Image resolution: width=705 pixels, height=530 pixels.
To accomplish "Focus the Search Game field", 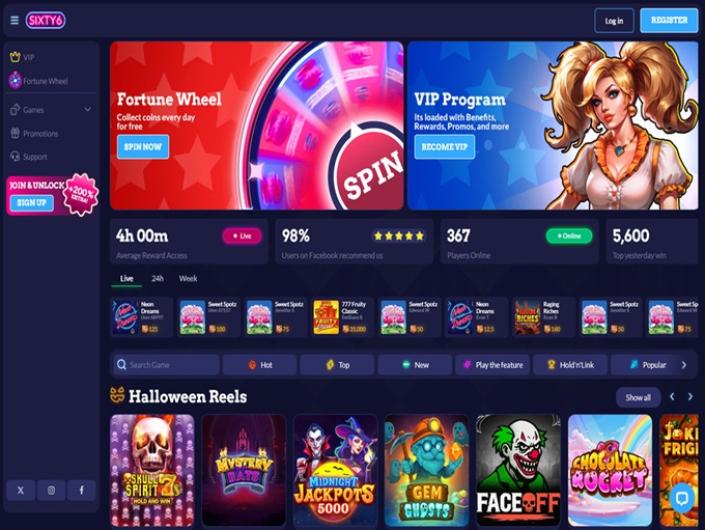I will (166, 365).
